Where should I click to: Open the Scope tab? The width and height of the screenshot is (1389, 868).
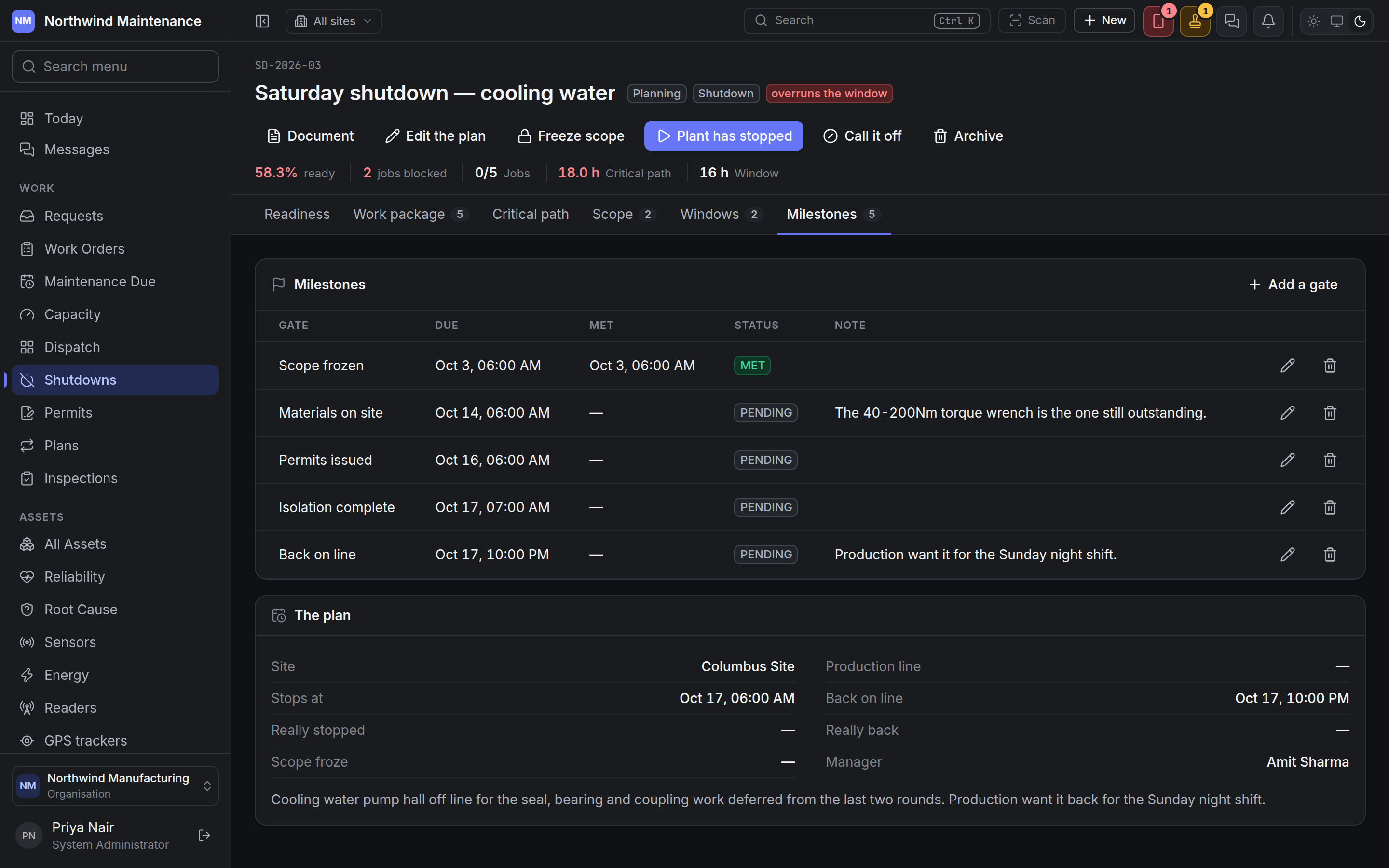point(625,214)
